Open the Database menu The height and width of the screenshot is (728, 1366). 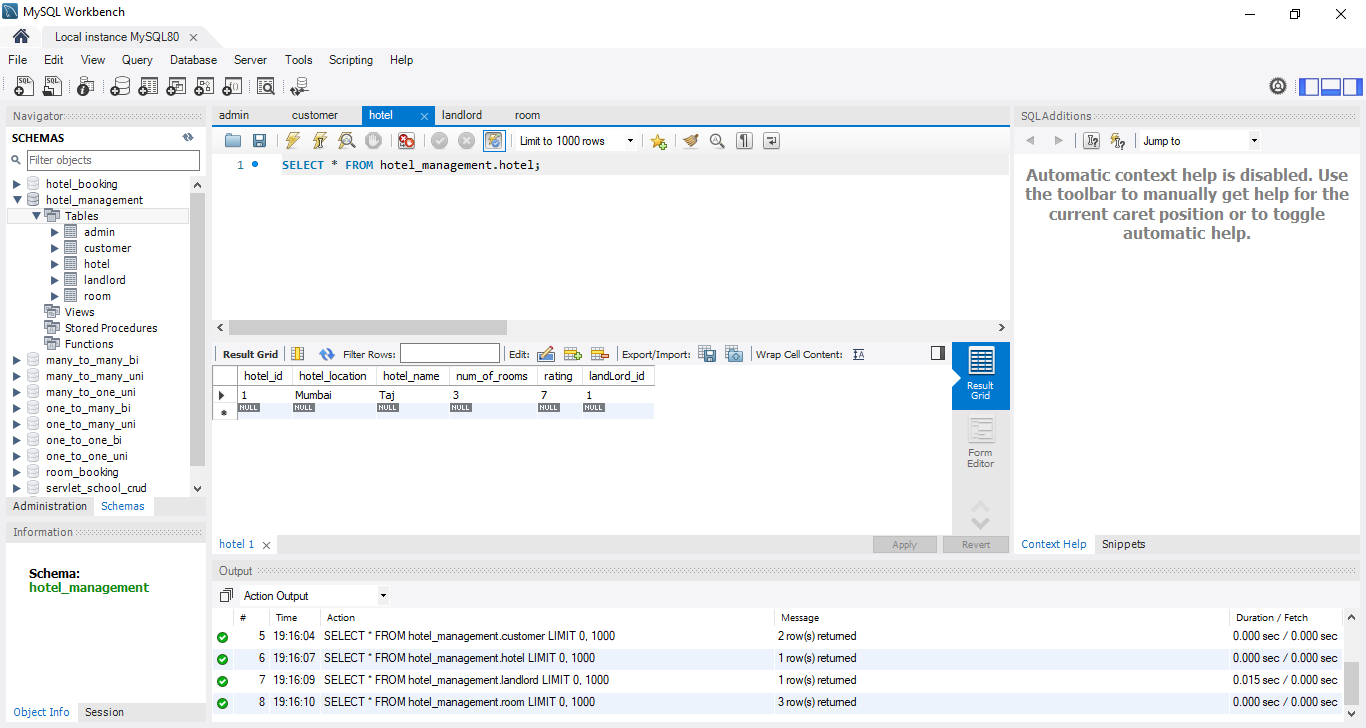(193, 60)
